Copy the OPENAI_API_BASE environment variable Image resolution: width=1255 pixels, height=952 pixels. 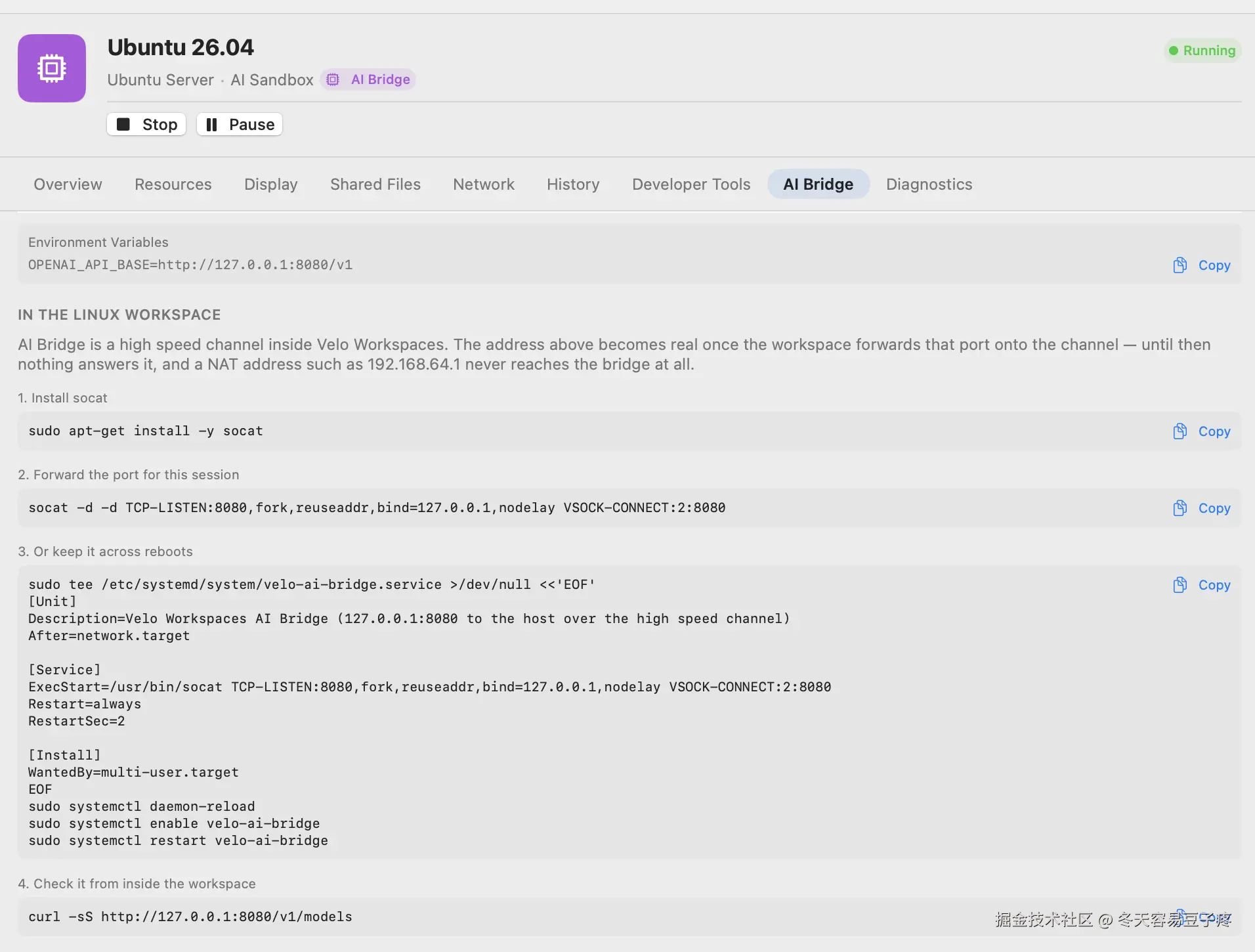coord(1201,265)
